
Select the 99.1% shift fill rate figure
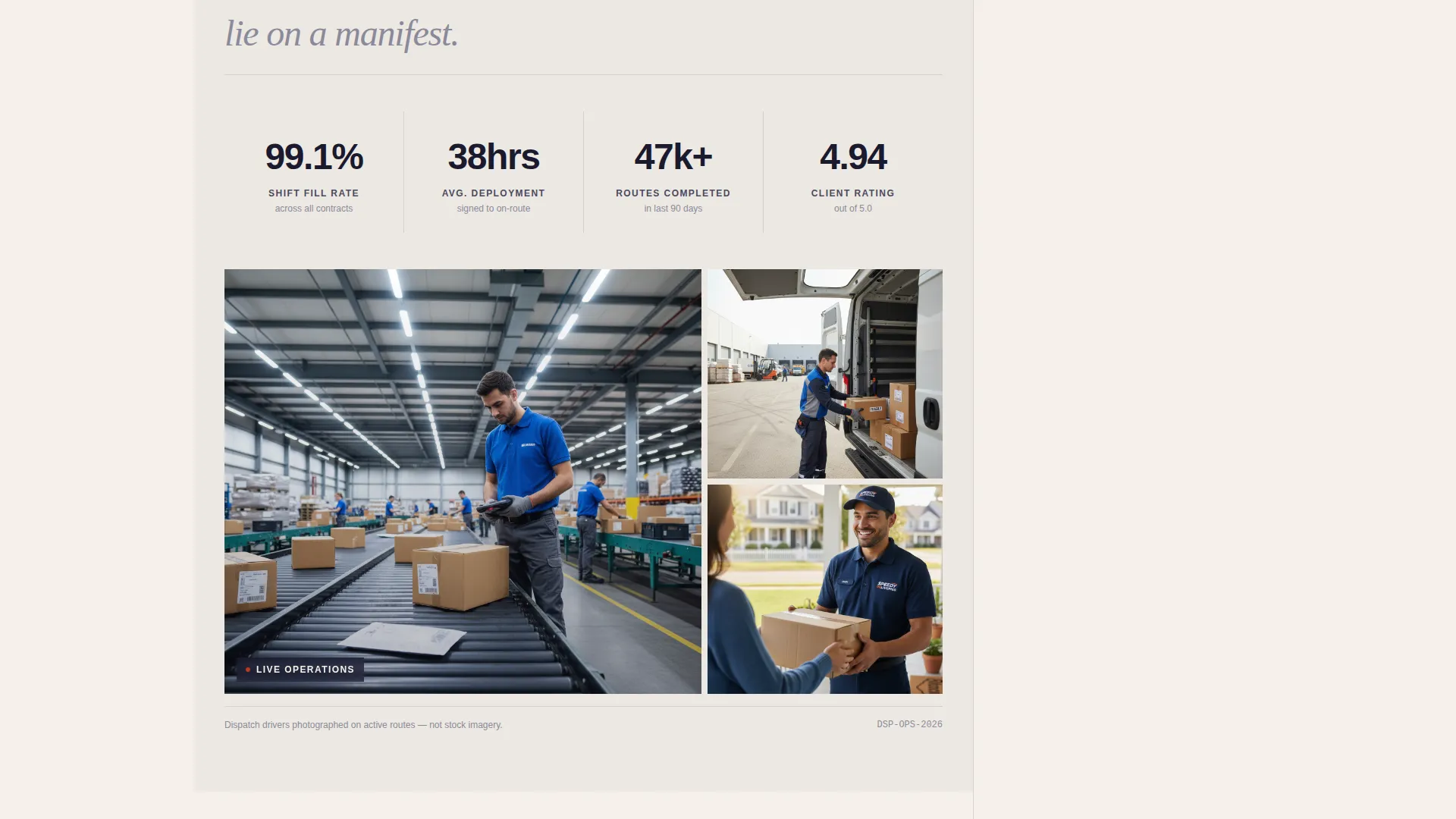314,157
